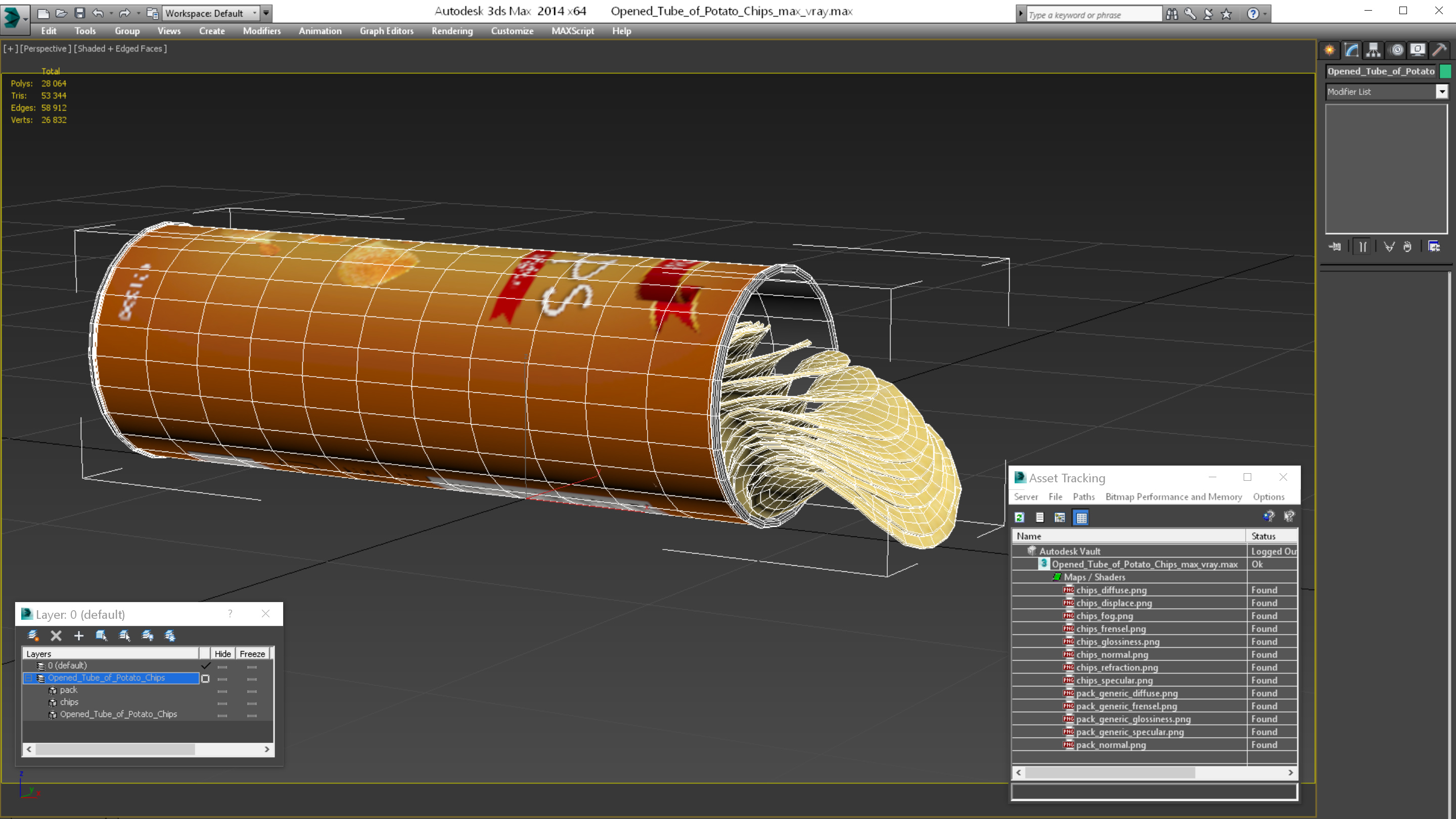Viewport: 1456px width, 819px height.
Task: Toggle Hide for chips object
Action: coord(222,703)
